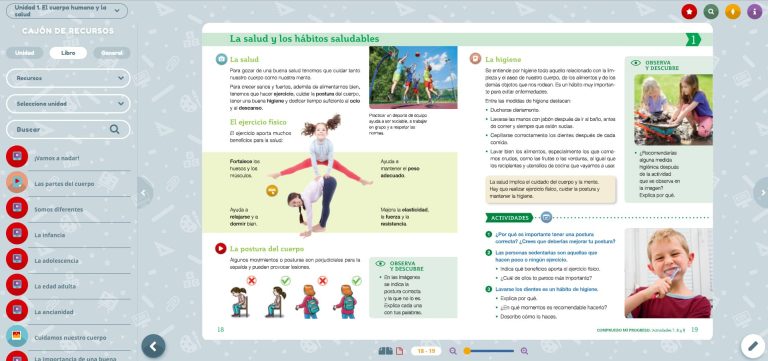Click the orange icon in the exercise illustration

[x=272, y=191]
